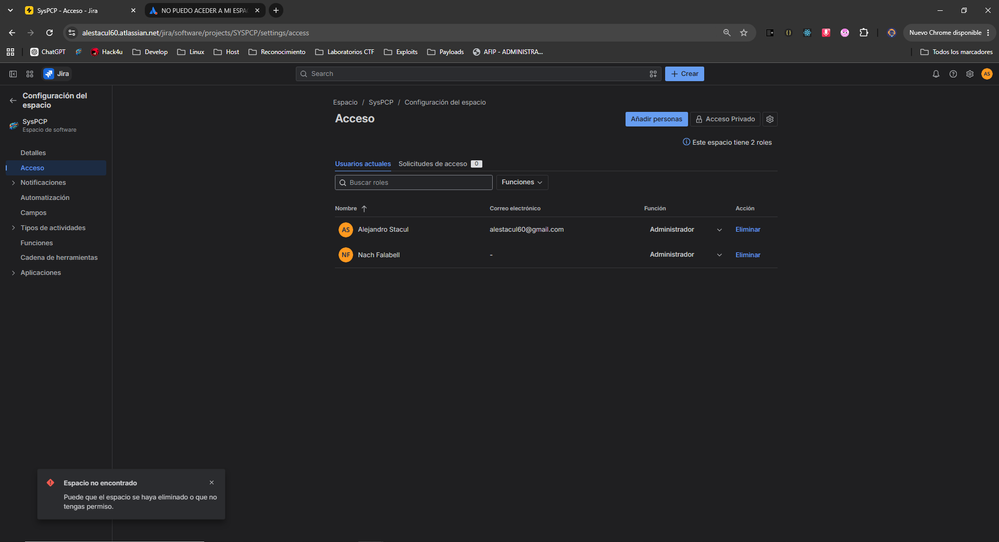Click the alestacul60@gmail.com email cell
This screenshot has height=542, width=999.
[526, 229]
